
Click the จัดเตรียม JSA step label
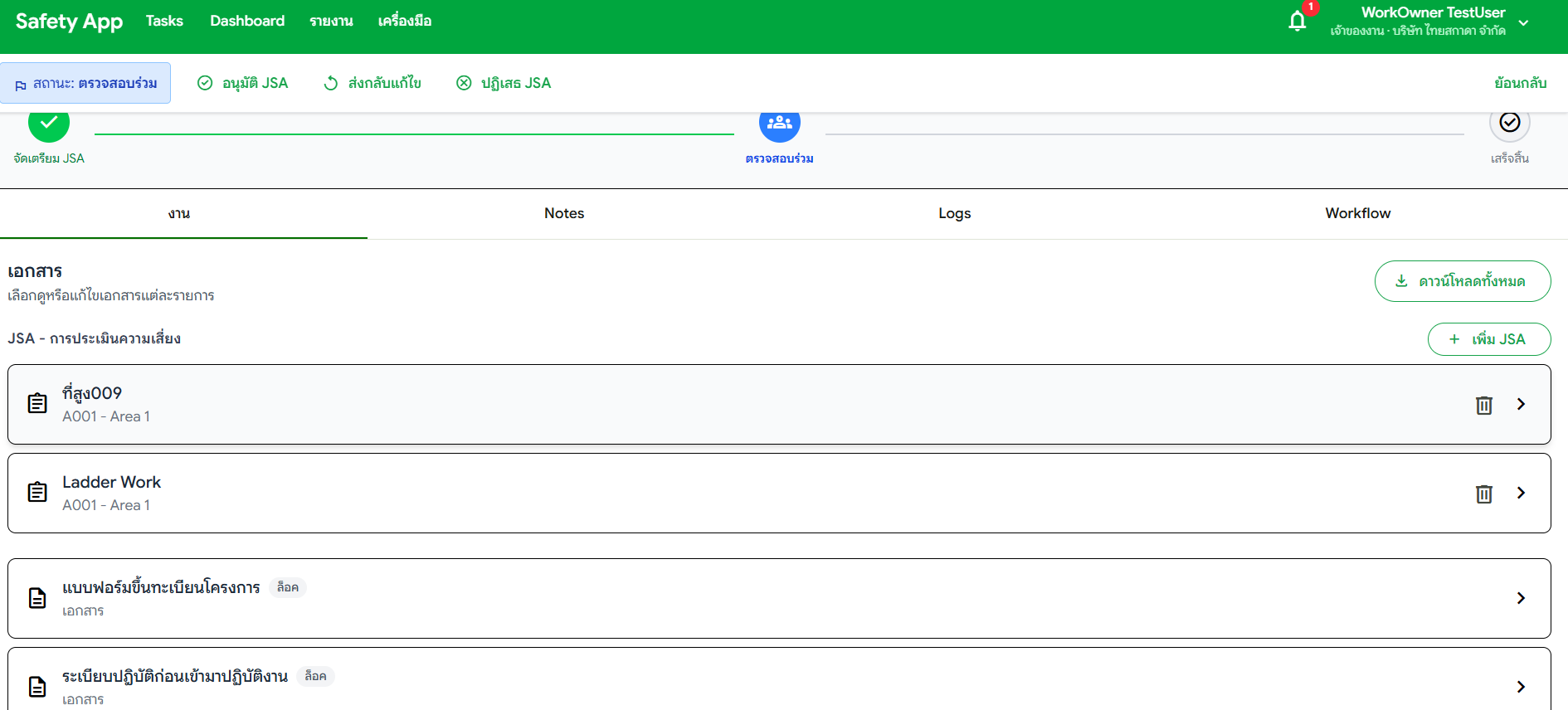(x=49, y=158)
